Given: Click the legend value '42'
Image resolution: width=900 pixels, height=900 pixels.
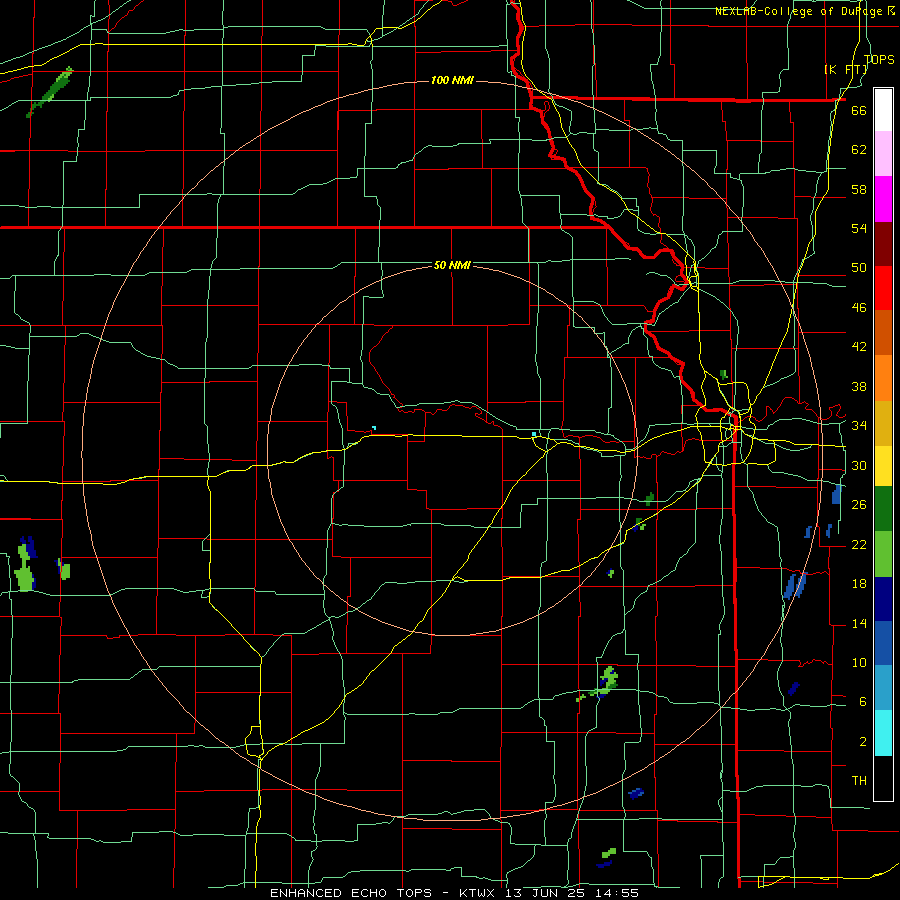Looking at the screenshot, I should 859,346.
